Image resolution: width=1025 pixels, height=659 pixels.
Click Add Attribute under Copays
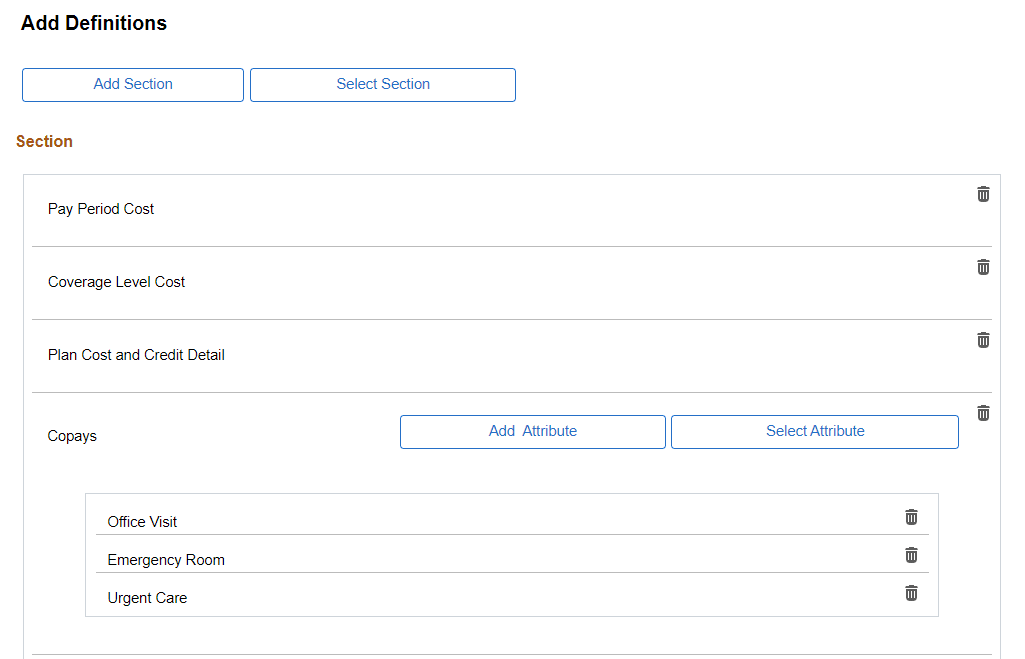(x=532, y=431)
